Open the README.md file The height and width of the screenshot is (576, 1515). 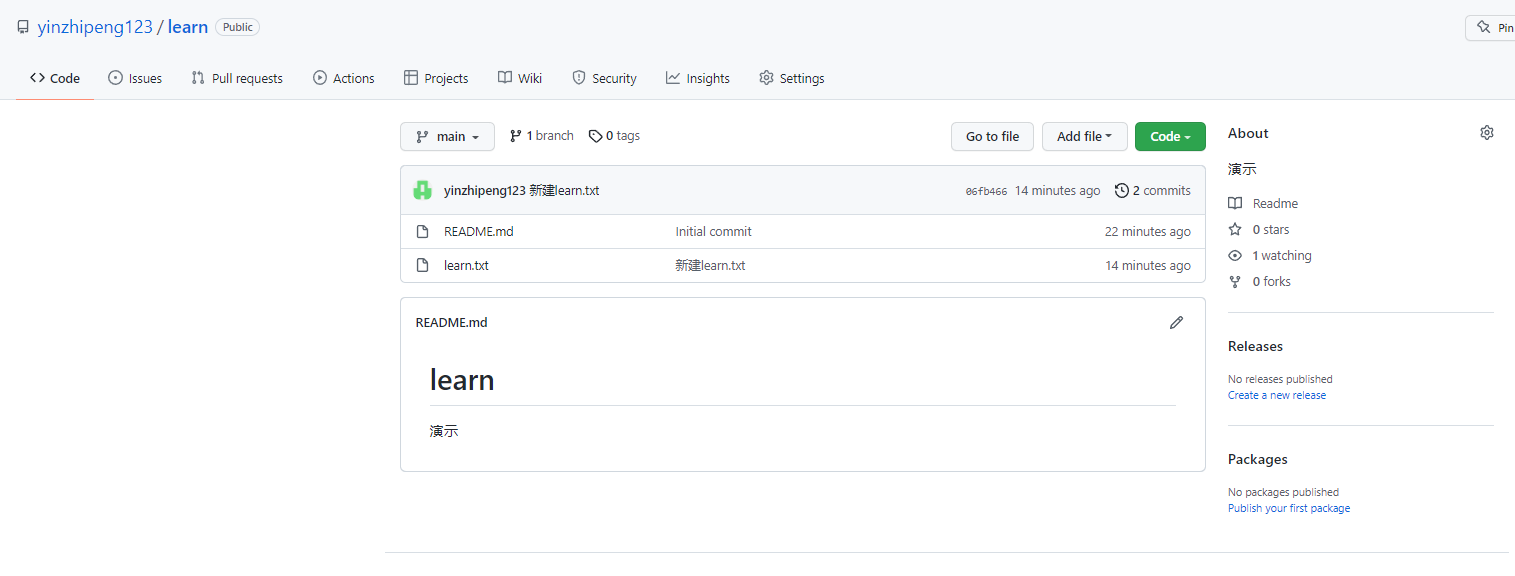tap(479, 232)
